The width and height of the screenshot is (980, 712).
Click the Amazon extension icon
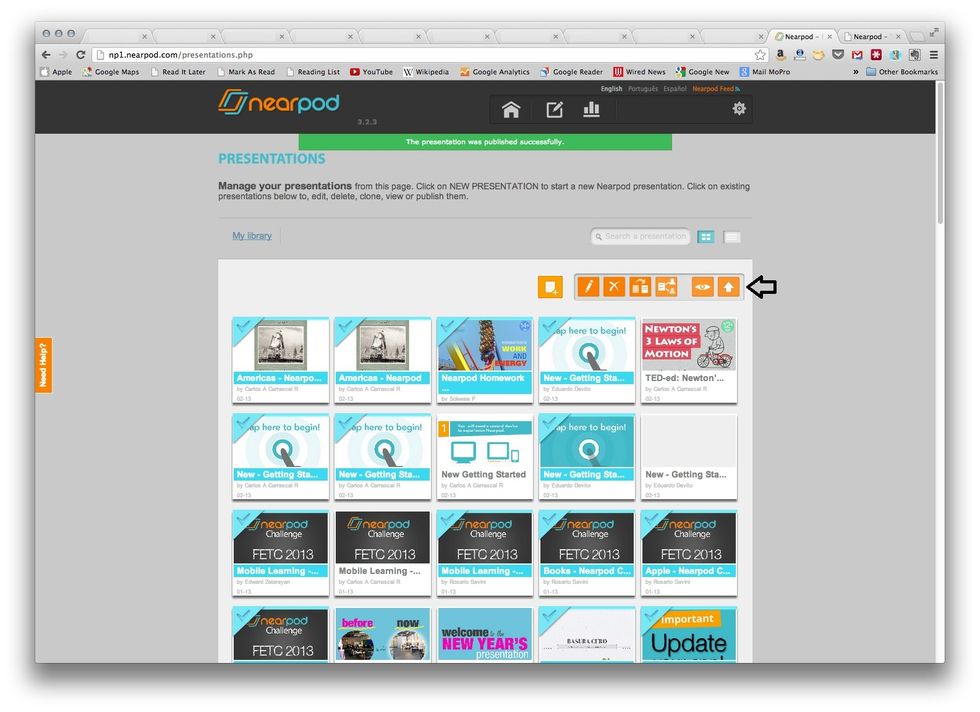780,55
